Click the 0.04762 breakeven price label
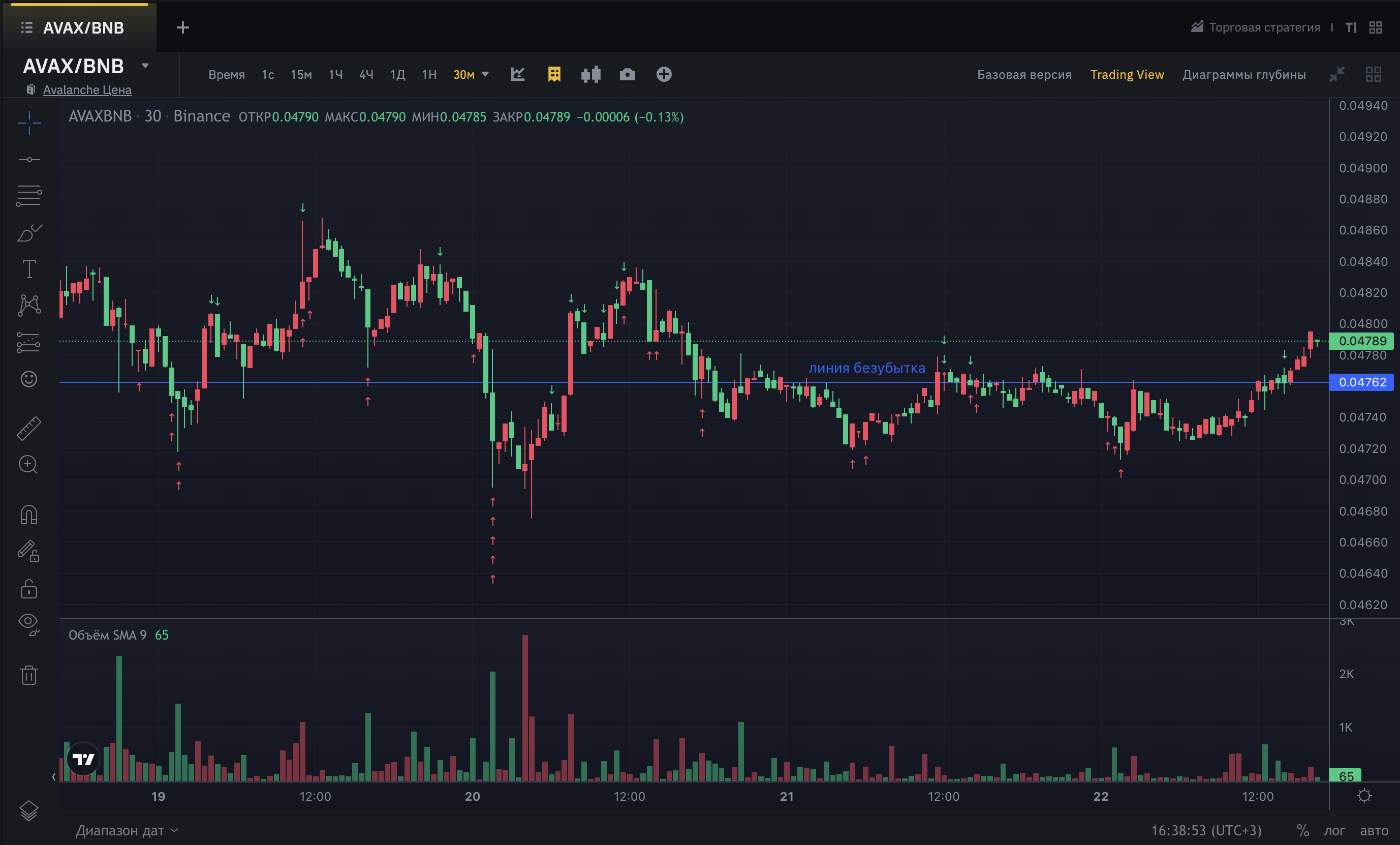Image resolution: width=1400 pixels, height=845 pixels. pyautogui.click(x=1362, y=382)
